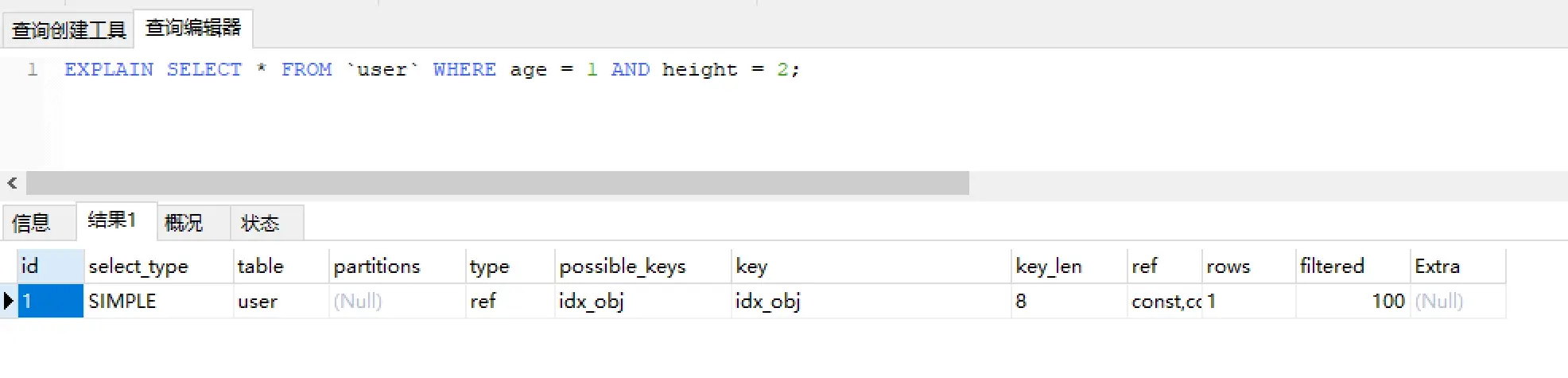
Task: Click line 1 of the SQL editor
Action: (432, 70)
